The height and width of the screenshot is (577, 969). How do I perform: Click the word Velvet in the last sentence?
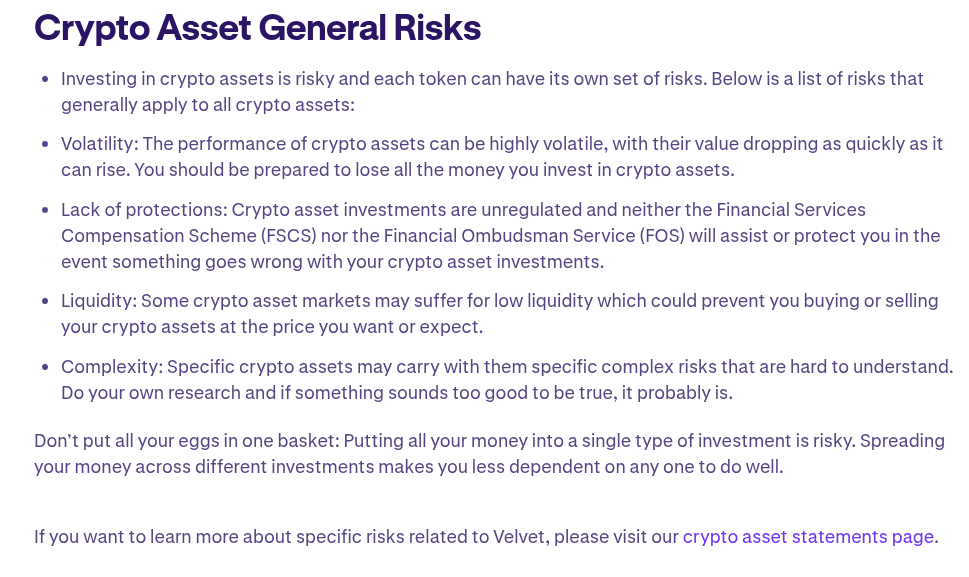click(518, 537)
